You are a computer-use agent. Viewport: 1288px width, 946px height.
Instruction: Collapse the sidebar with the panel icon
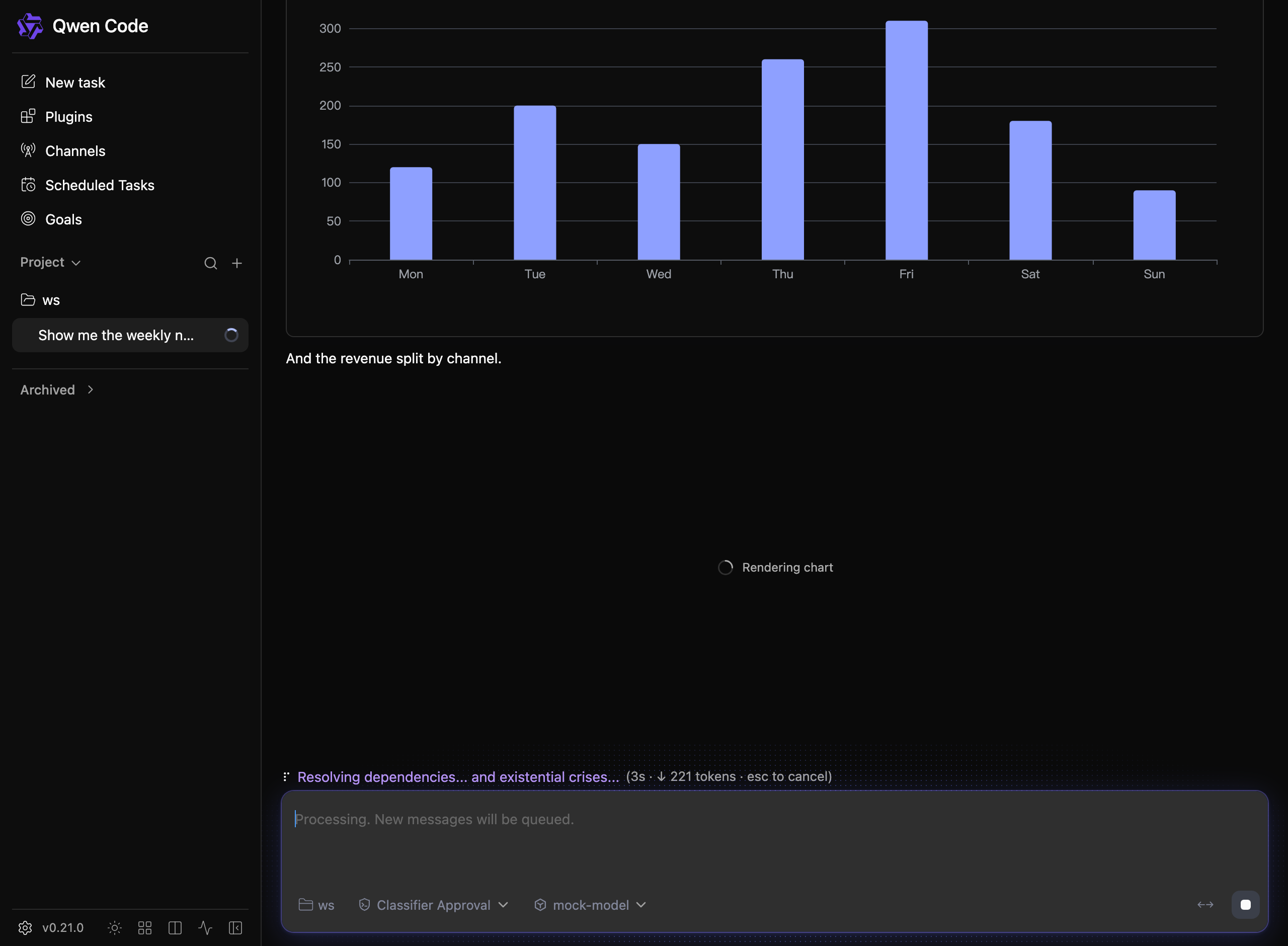[235, 928]
